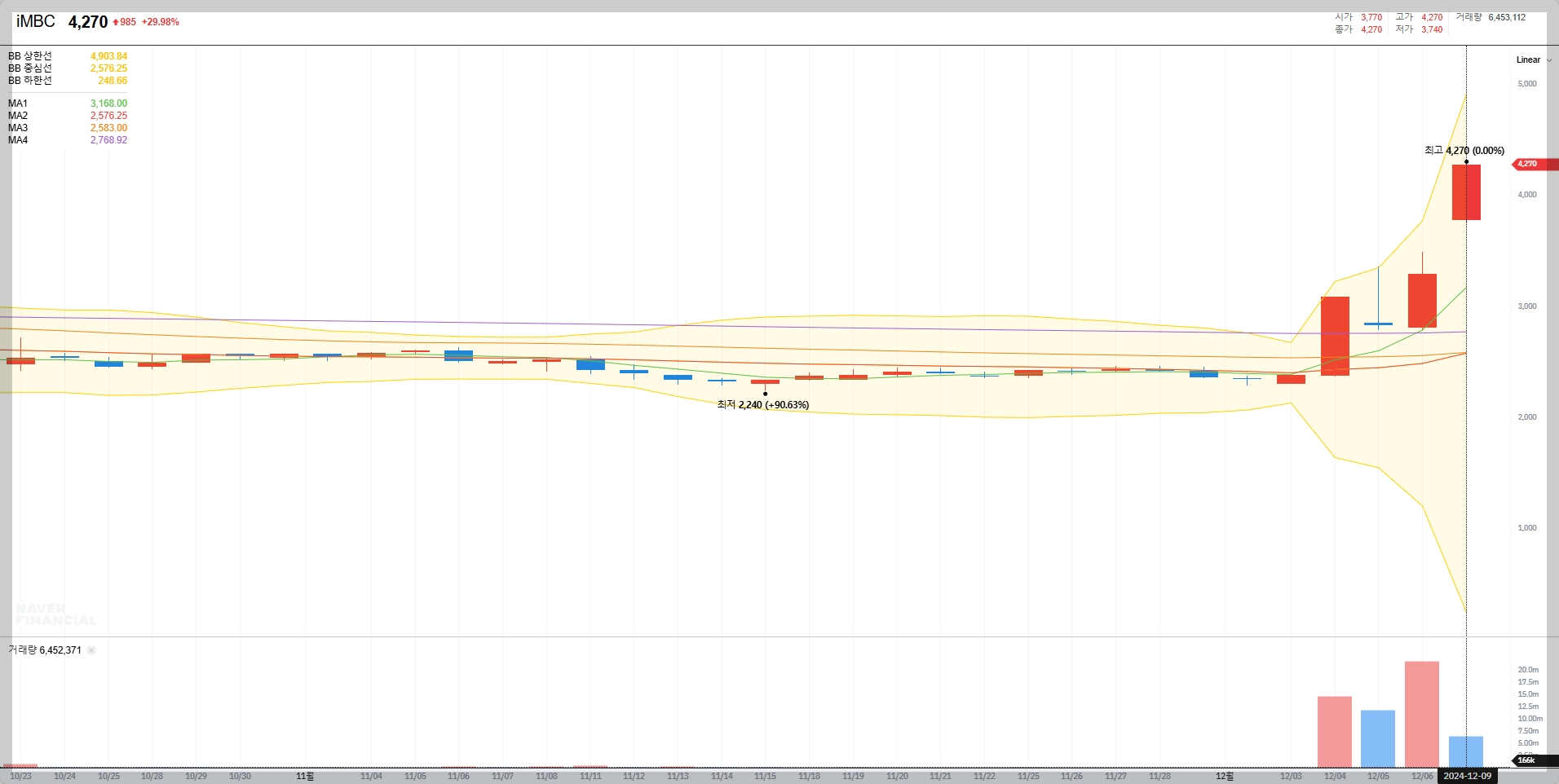Screen dimensions: 1559x784
Task: Select the BB 하한선 legend entry
Action: (x=30, y=81)
